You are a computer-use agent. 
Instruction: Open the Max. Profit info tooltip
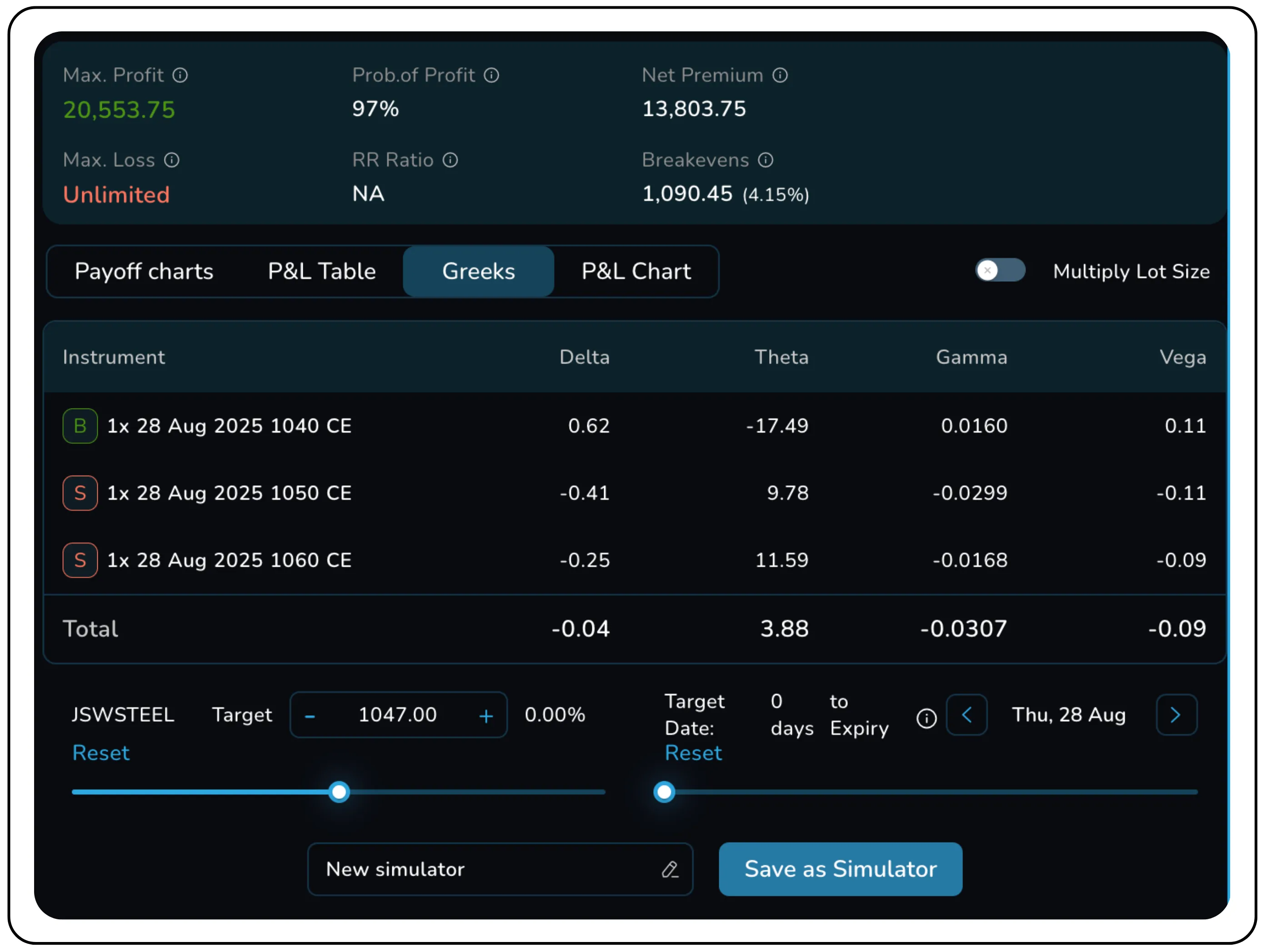[x=180, y=75]
